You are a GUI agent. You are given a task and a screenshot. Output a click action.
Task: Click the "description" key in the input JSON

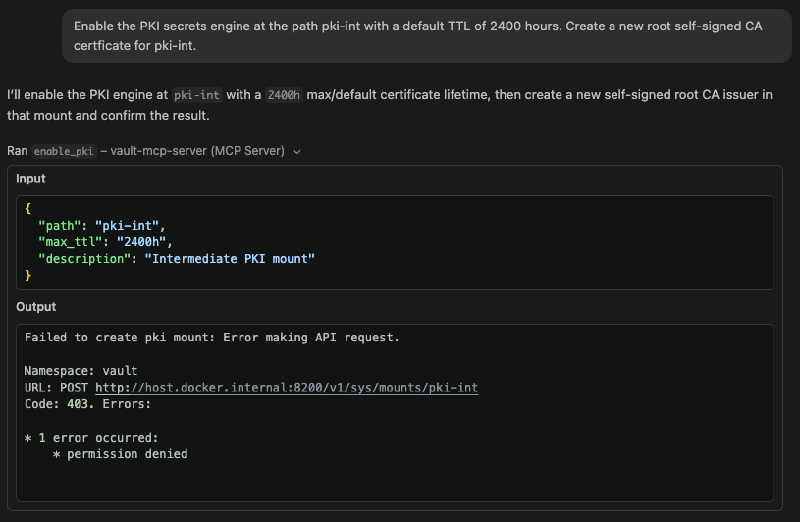click(x=87, y=259)
